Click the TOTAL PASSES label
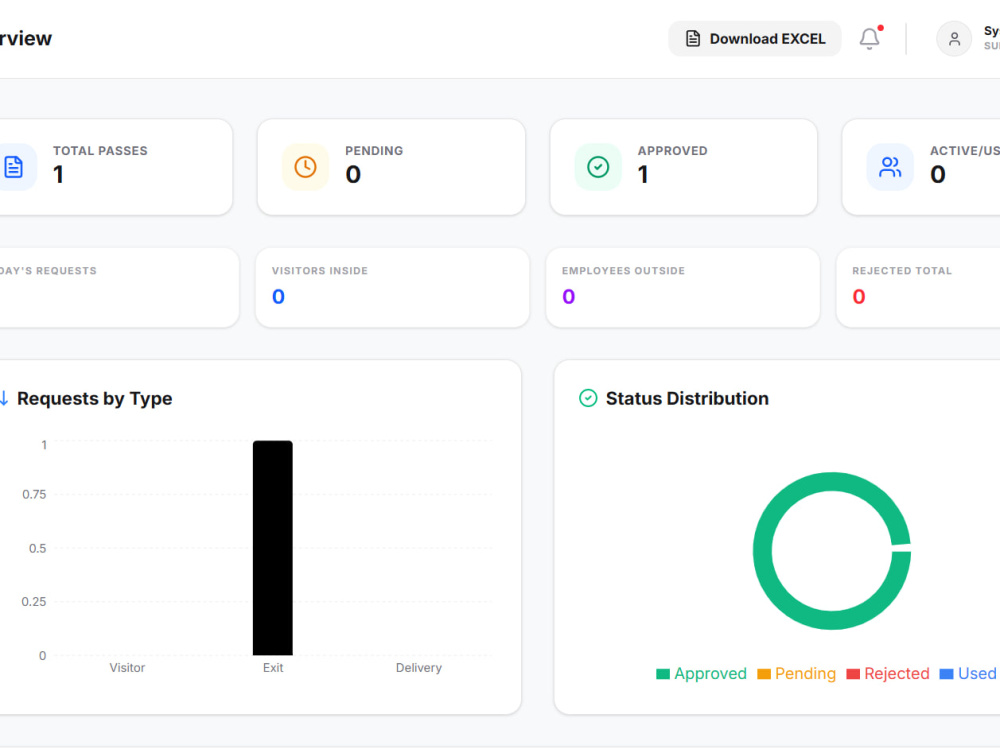1000x749 pixels. (x=100, y=151)
